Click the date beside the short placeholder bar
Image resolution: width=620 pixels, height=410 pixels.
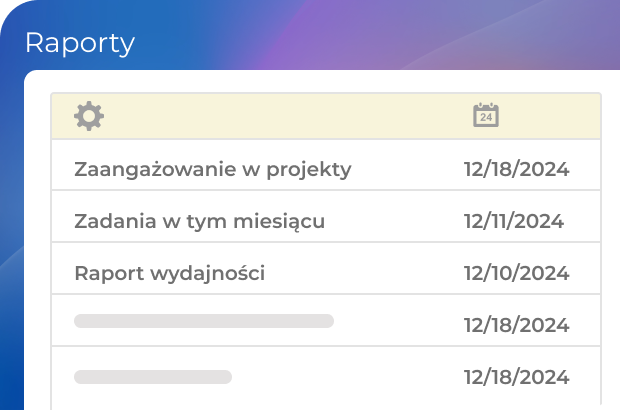point(516,377)
